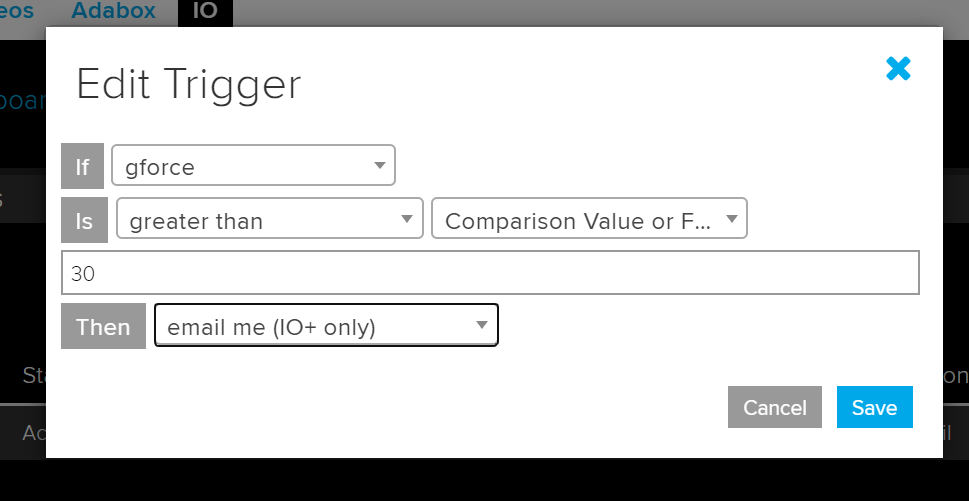This screenshot has height=501, width=969.
Task: Click the partially visible Videos nav tab
Action: (x=16, y=12)
